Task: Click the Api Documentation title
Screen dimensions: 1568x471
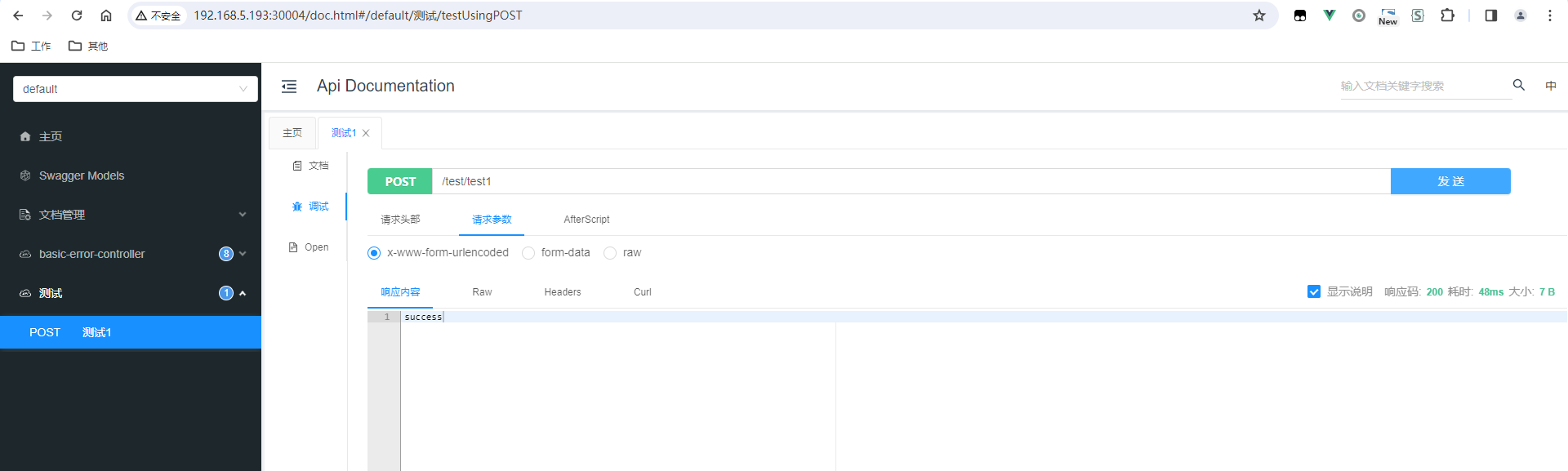Action: tap(385, 86)
